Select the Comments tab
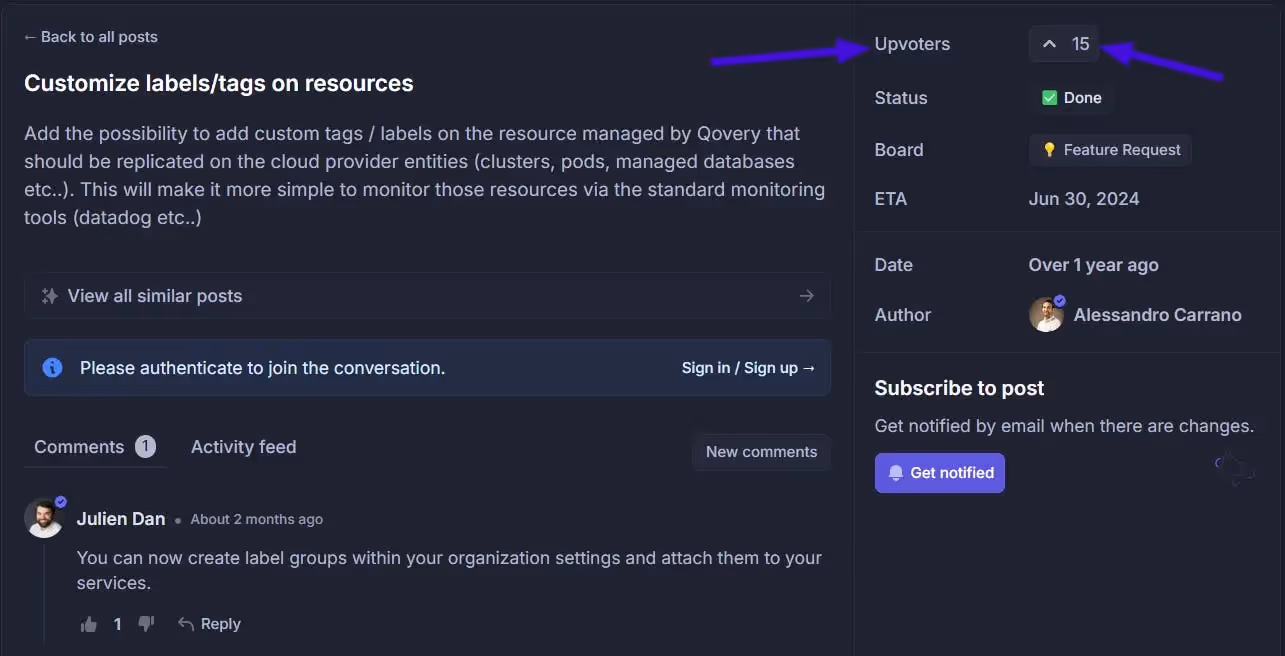 [x=80, y=446]
